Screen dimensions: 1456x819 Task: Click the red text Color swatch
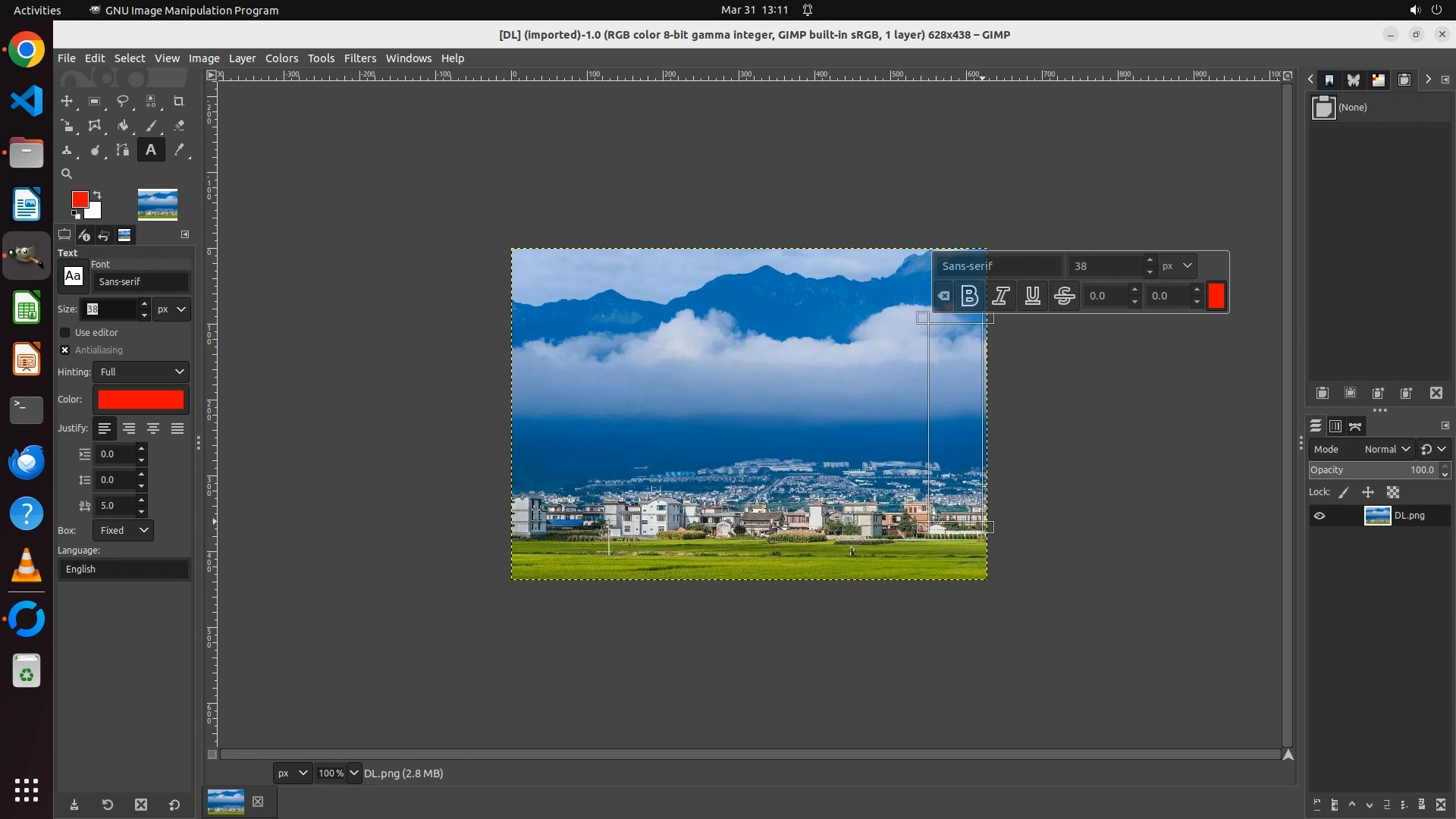pyautogui.click(x=141, y=400)
